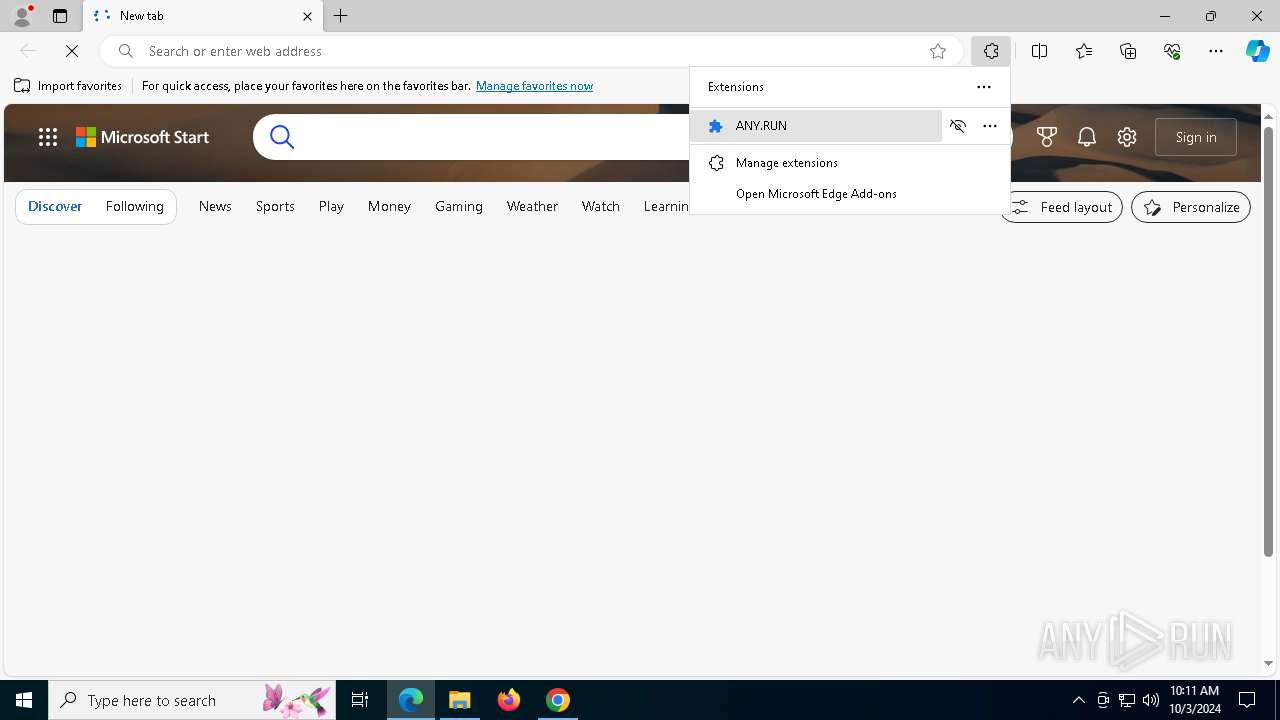Click the scrollbar down arrow
The width and height of the screenshot is (1280, 720).
click(1268, 663)
